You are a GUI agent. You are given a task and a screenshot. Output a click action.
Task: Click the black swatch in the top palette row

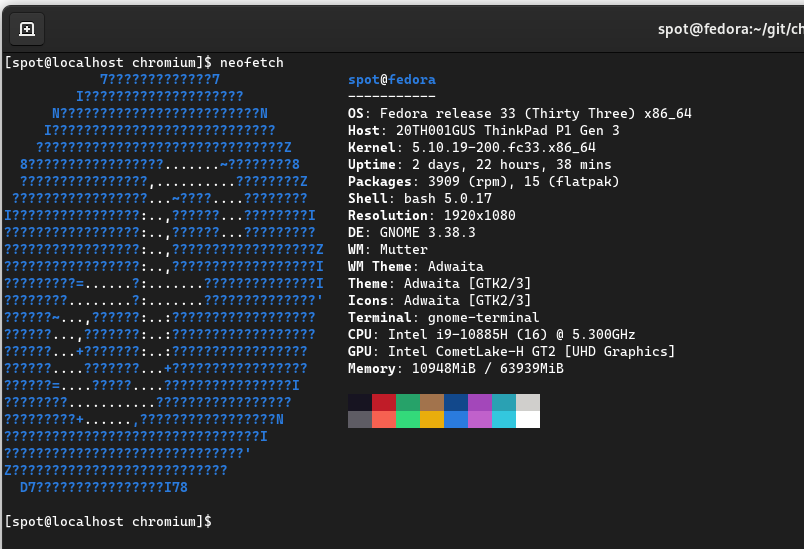(x=360, y=402)
